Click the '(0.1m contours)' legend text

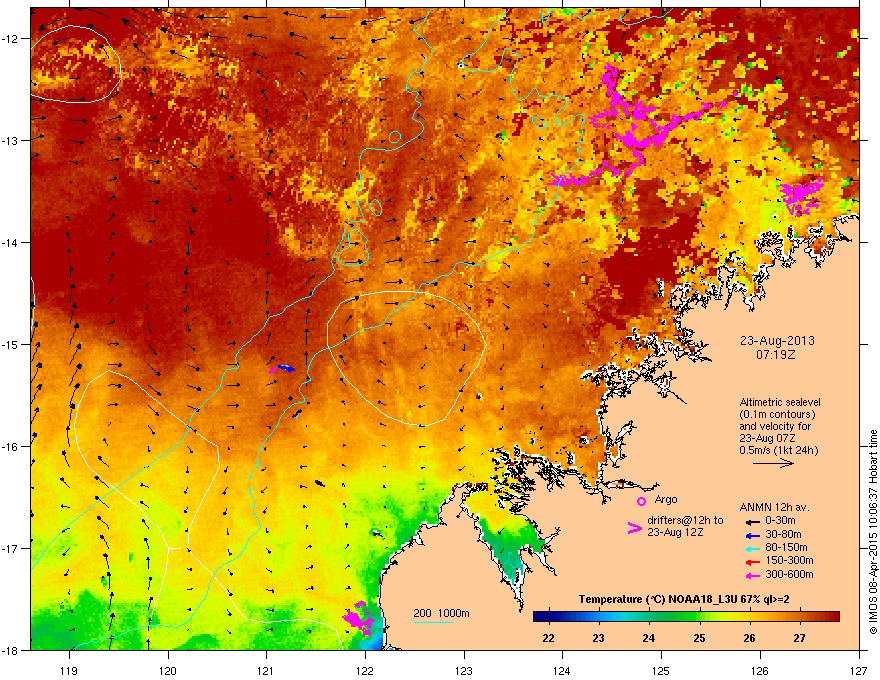coord(777,414)
